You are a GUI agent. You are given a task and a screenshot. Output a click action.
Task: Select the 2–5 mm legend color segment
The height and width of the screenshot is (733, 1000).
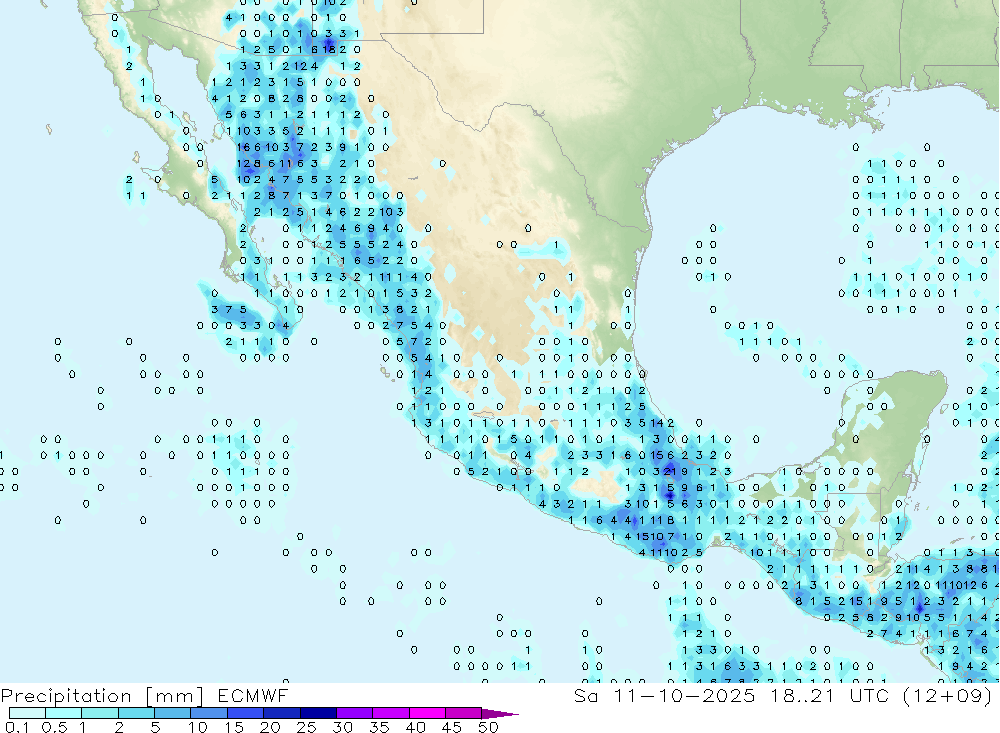(x=136, y=713)
